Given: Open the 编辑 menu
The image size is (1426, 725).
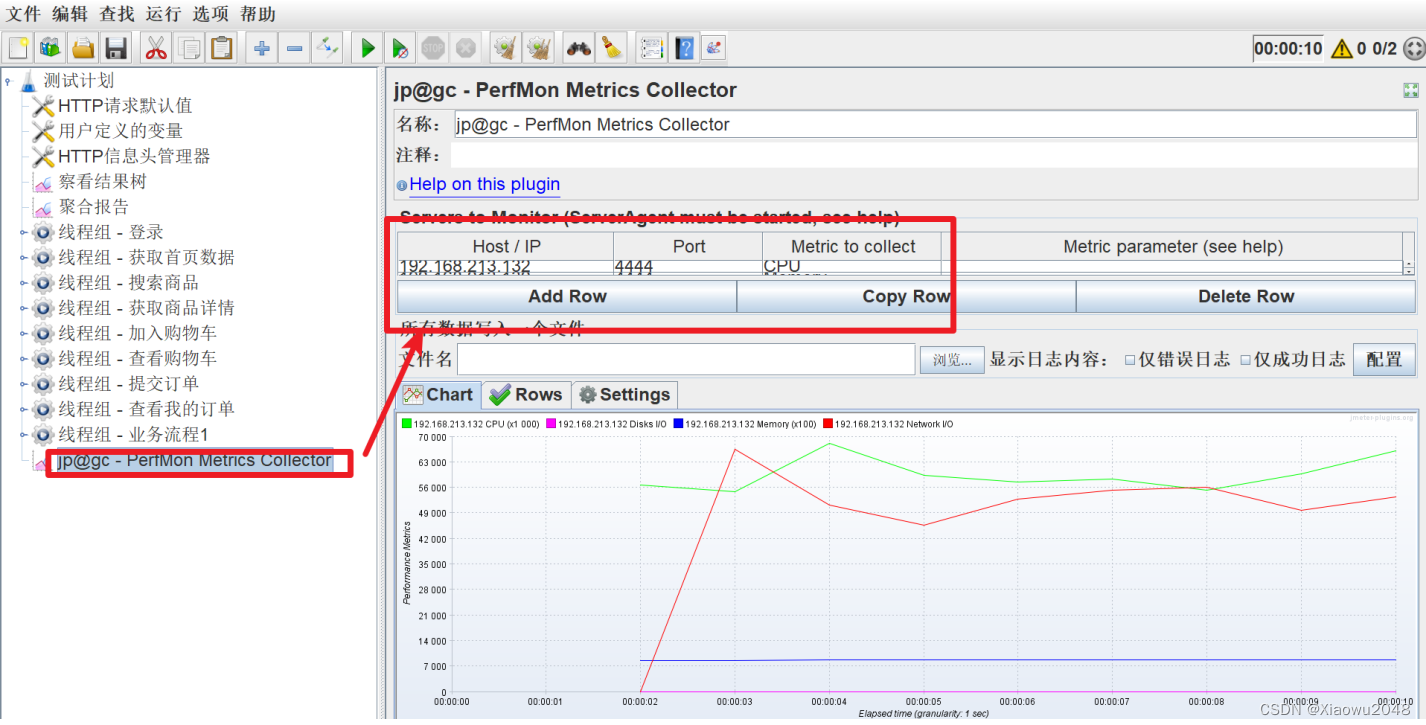Looking at the screenshot, I should [x=70, y=14].
